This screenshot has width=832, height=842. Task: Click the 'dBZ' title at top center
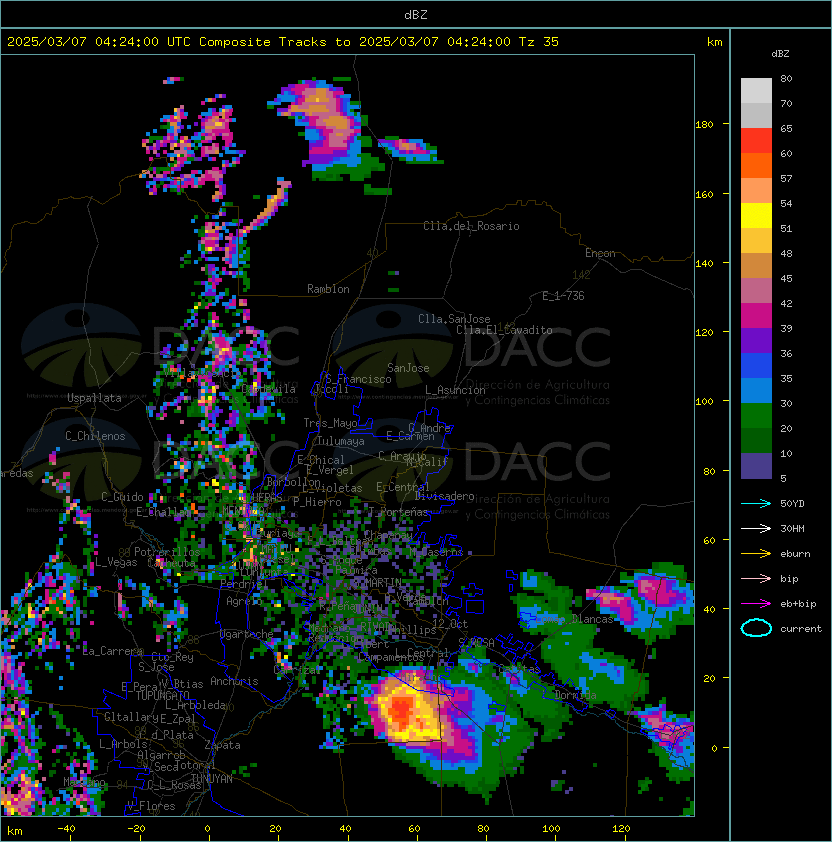(416, 14)
